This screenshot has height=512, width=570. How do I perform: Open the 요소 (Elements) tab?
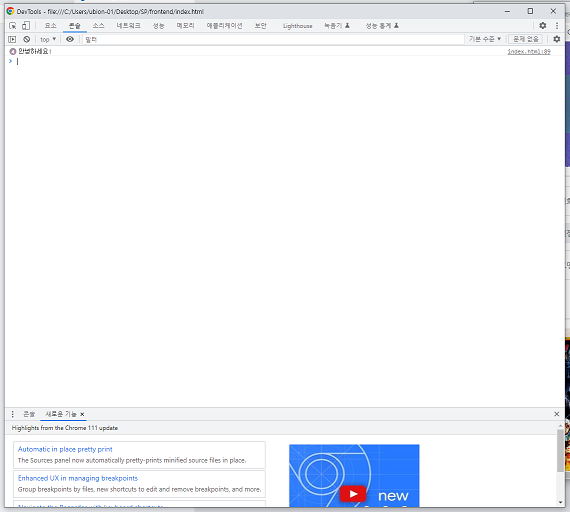point(51,26)
